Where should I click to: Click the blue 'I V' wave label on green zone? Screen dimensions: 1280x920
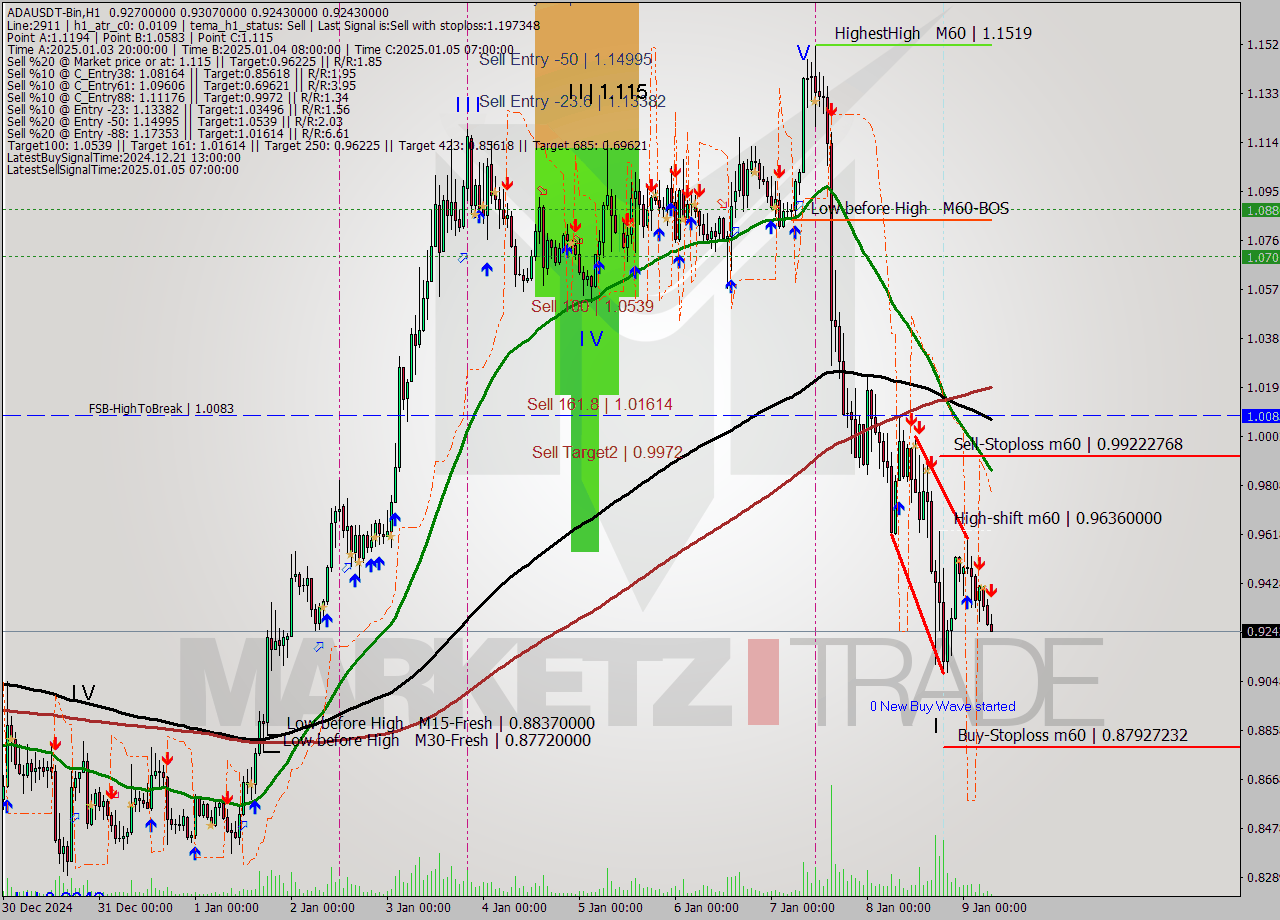(591, 339)
